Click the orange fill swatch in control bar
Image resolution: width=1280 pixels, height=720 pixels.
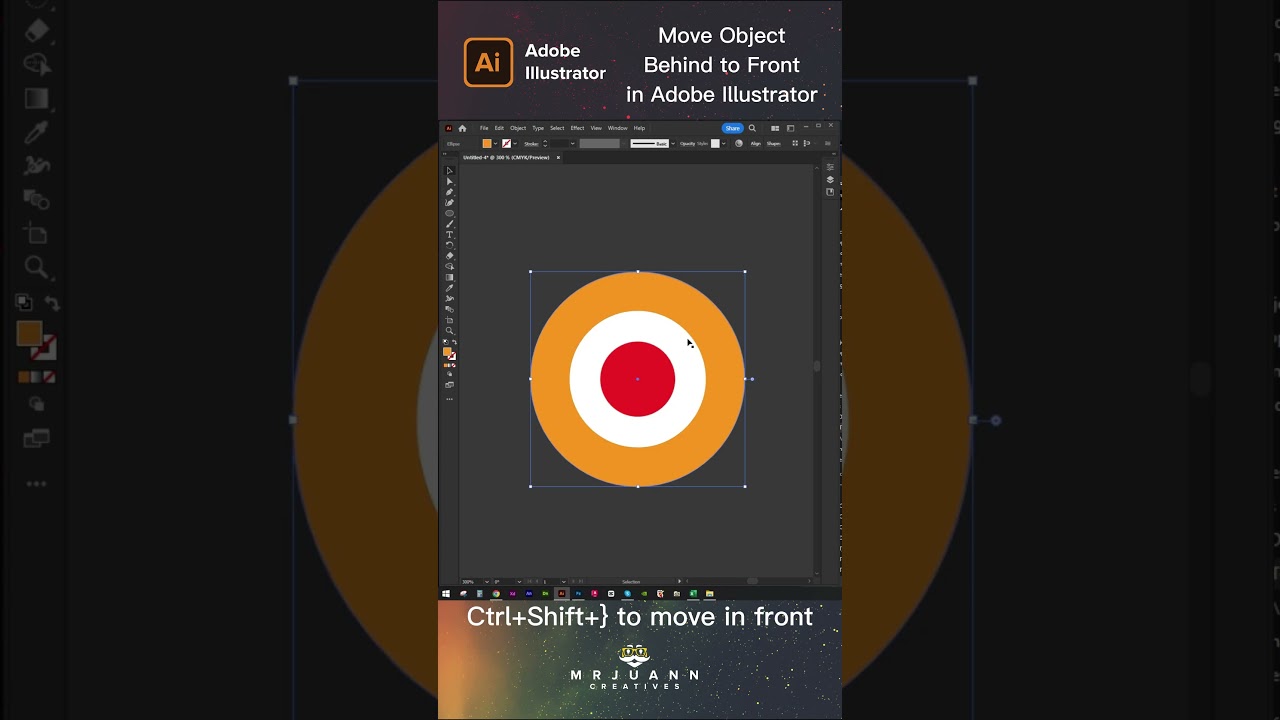coord(487,144)
